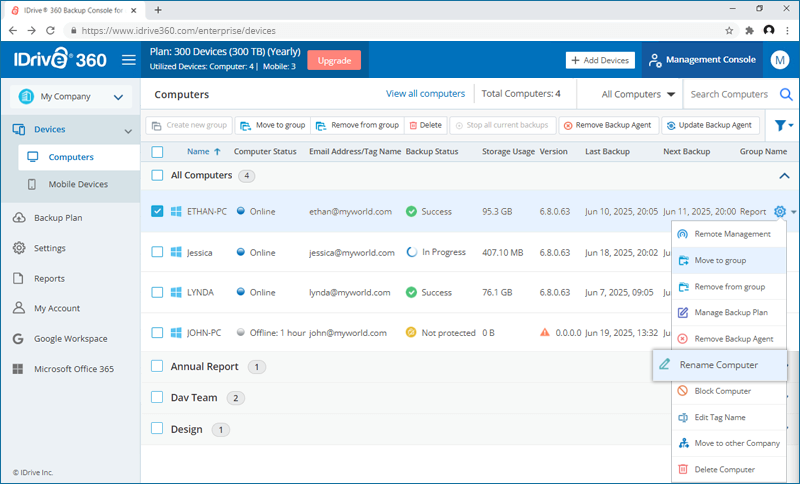Click the red warning icon on JOHN-PC row

click(x=545, y=332)
